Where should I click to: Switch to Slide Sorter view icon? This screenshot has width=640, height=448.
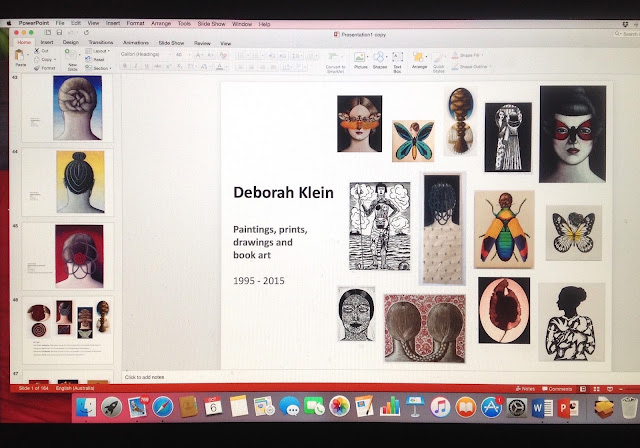tap(596, 389)
